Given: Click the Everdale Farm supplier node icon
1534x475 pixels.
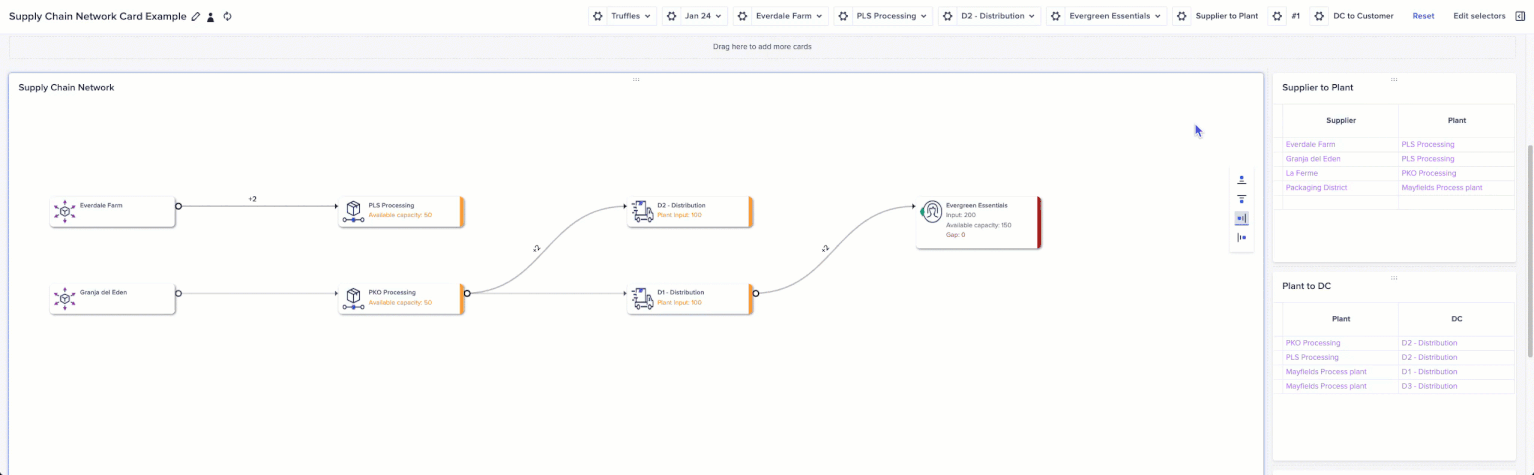Looking at the screenshot, I should pyautogui.click(x=65, y=211).
